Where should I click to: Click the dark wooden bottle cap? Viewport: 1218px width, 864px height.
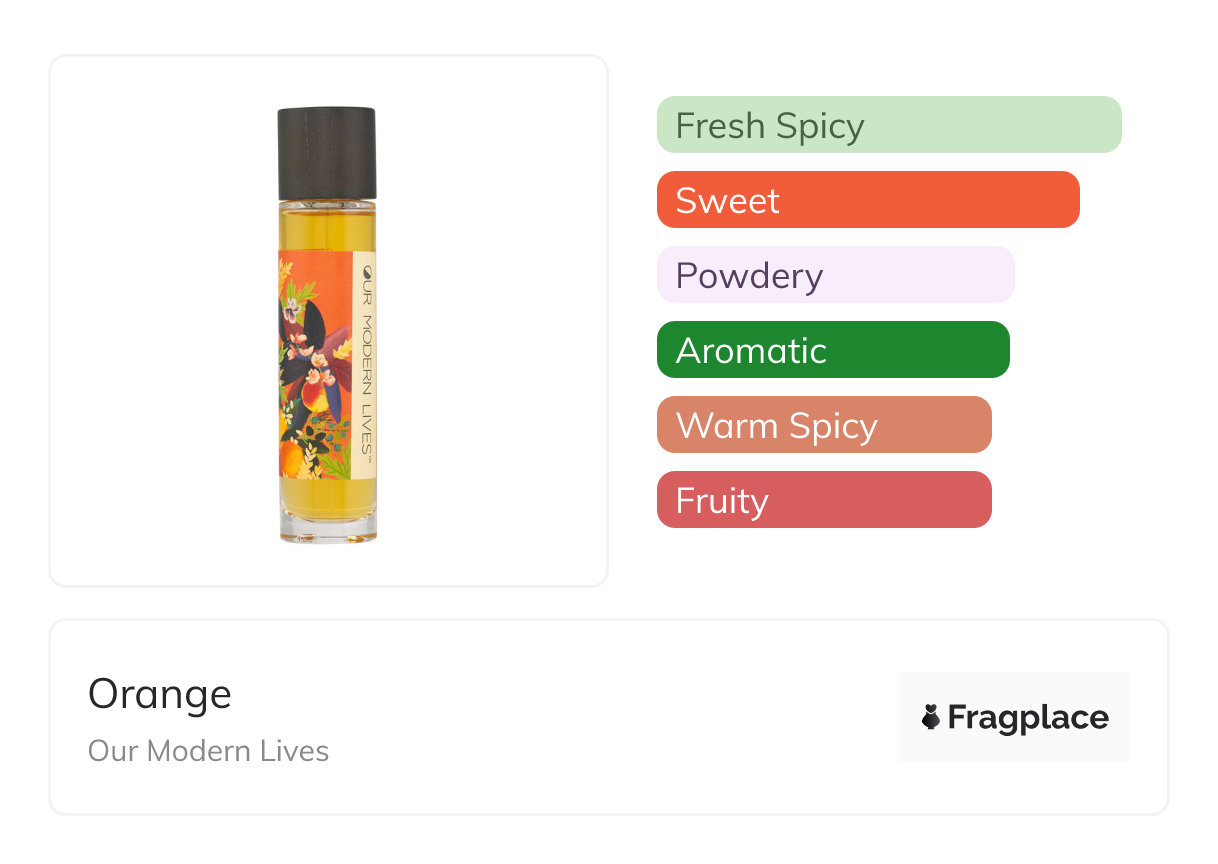[327, 152]
